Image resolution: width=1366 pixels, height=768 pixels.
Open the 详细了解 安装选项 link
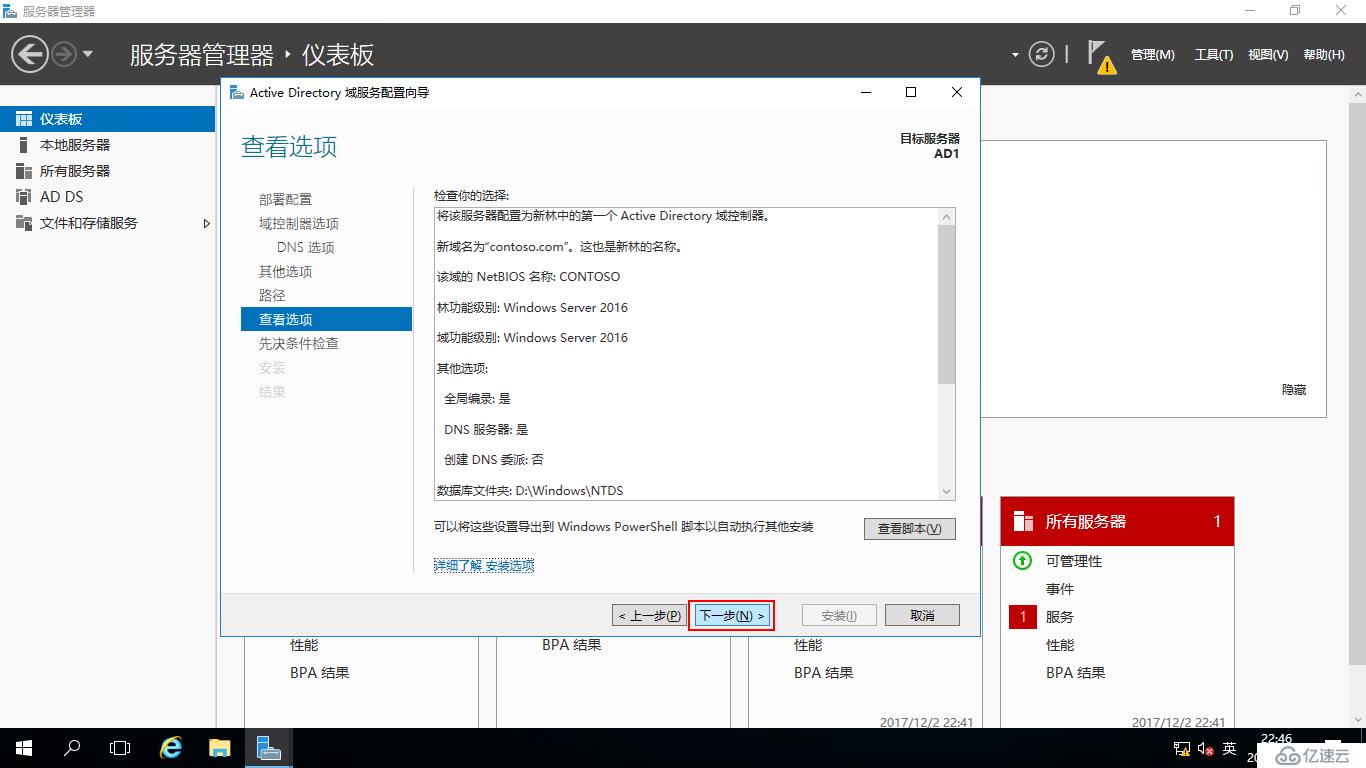(484, 565)
